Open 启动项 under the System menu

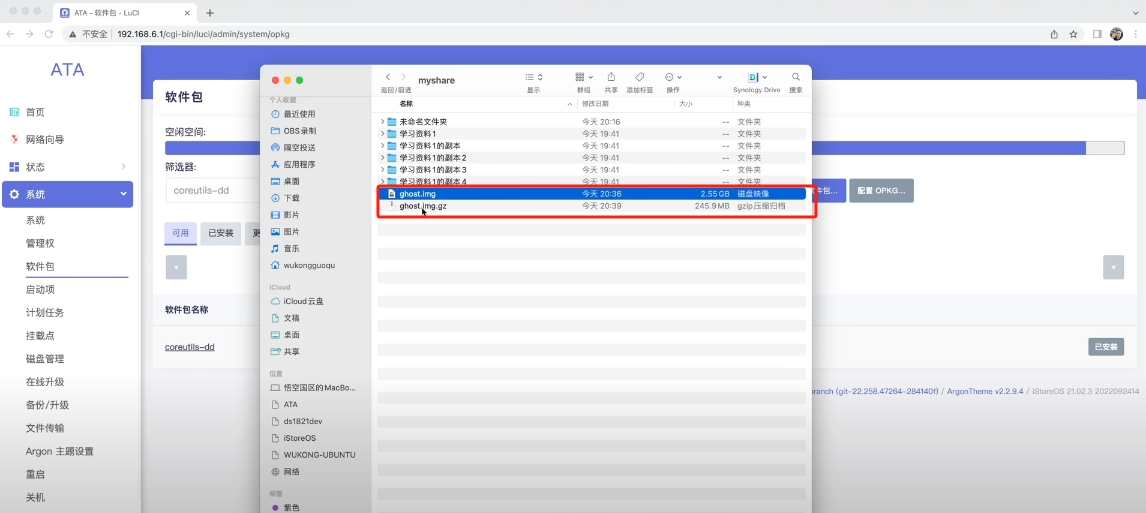[40, 289]
